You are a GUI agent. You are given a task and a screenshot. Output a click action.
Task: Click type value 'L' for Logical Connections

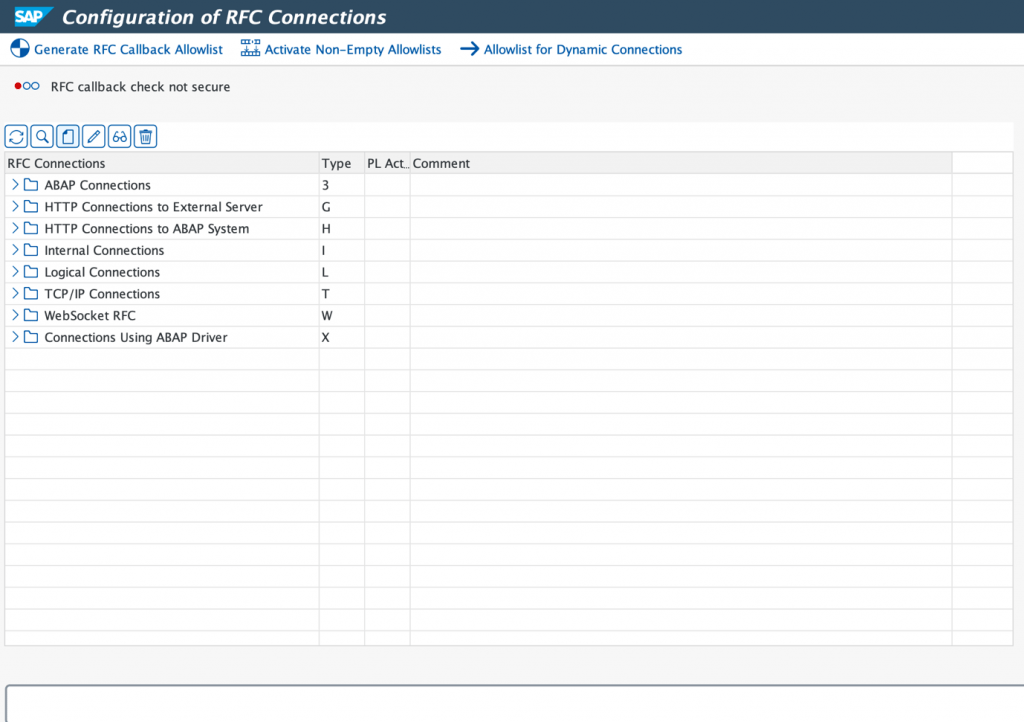[325, 272]
